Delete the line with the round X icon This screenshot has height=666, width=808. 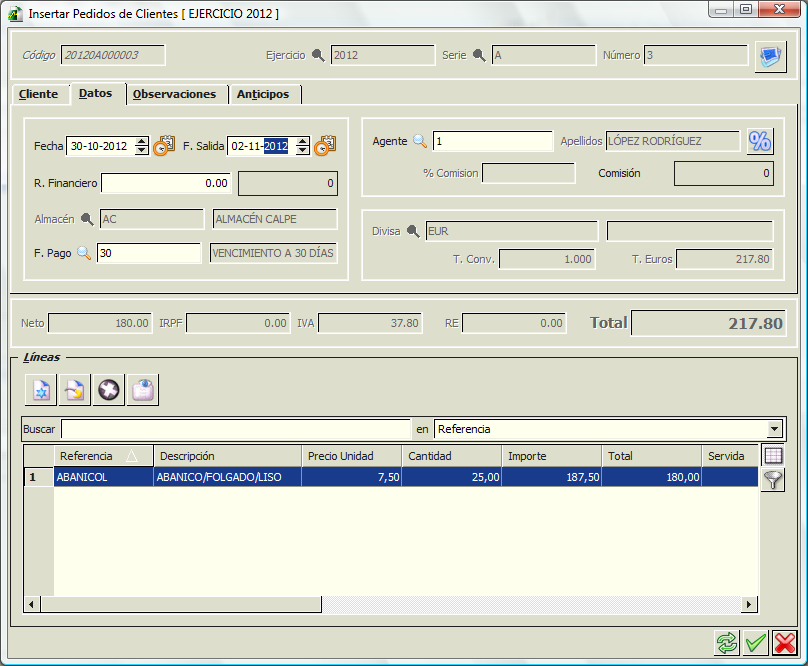[x=109, y=390]
